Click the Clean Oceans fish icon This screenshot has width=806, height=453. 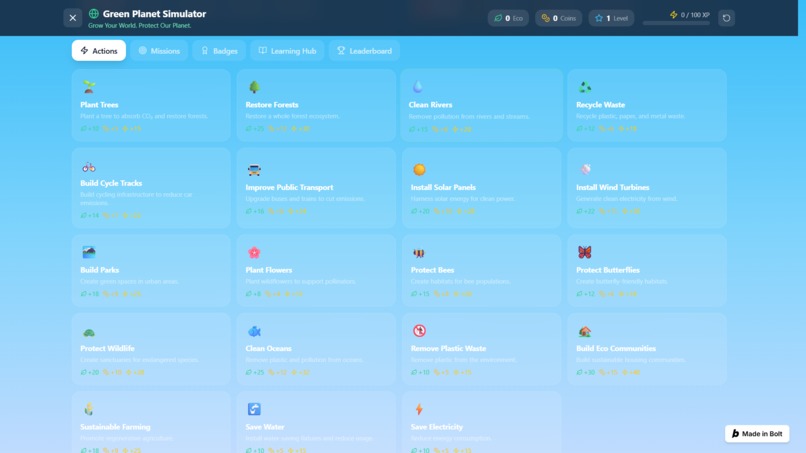254,331
